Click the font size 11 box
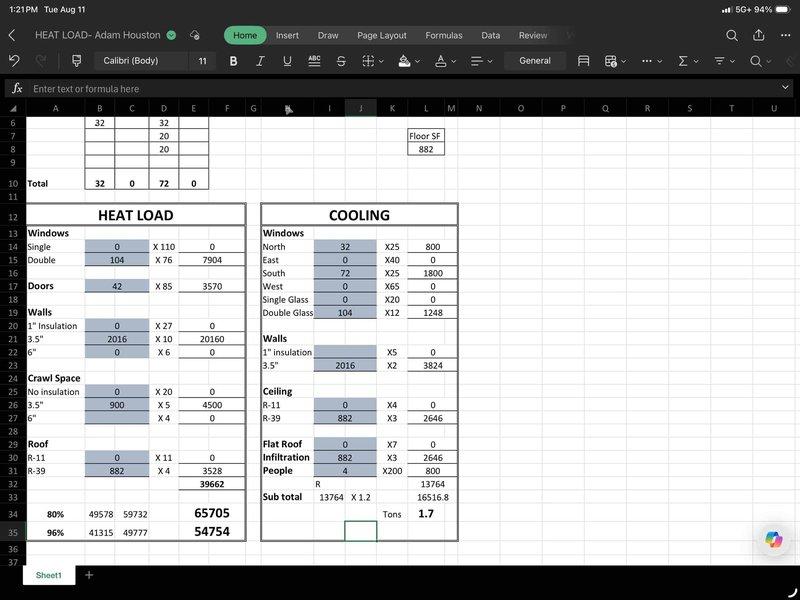Image resolution: width=800 pixels, height=600 pixels. (203, 61)
